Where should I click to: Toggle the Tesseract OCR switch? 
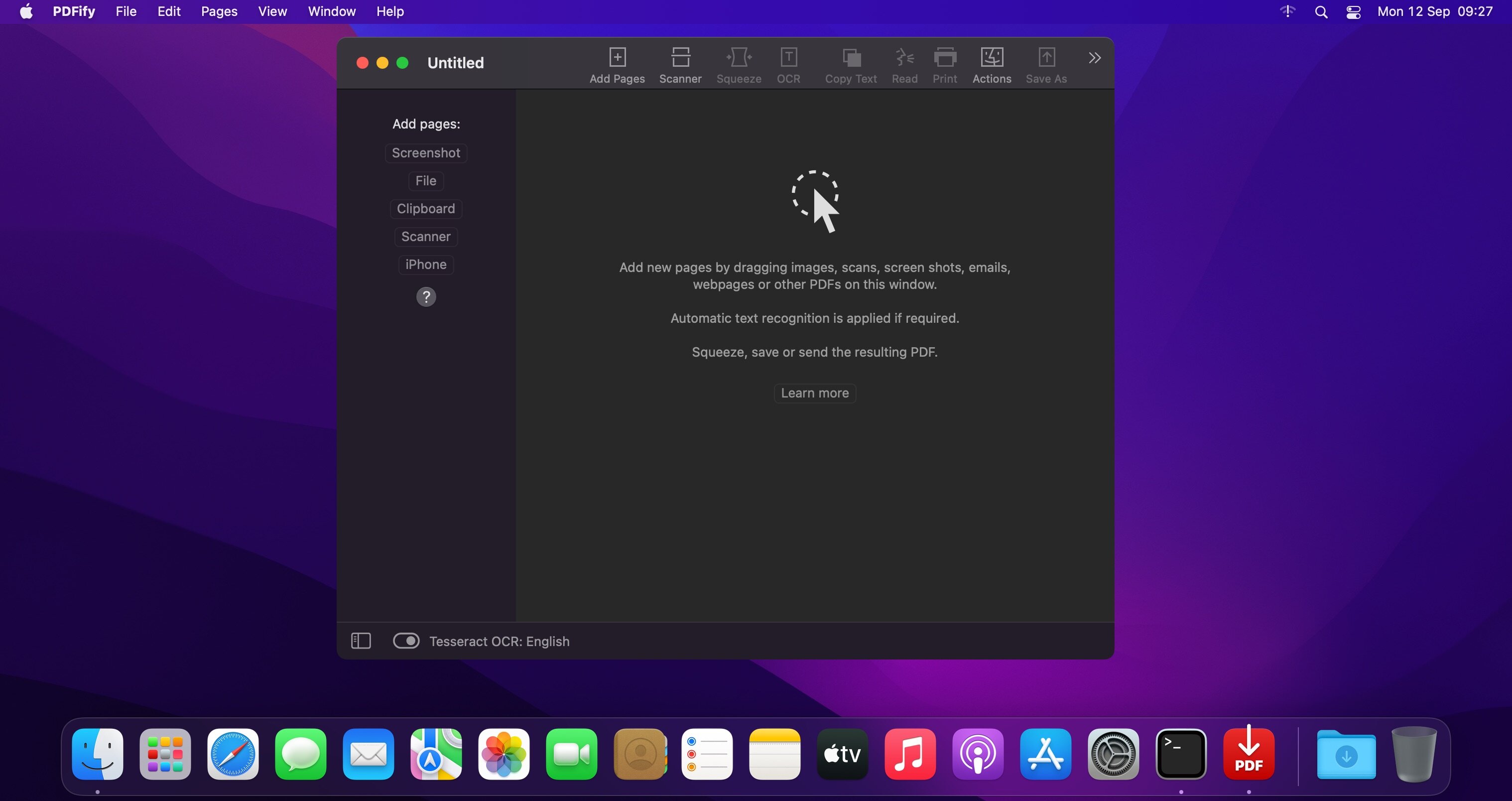click(x=406, y=641)
